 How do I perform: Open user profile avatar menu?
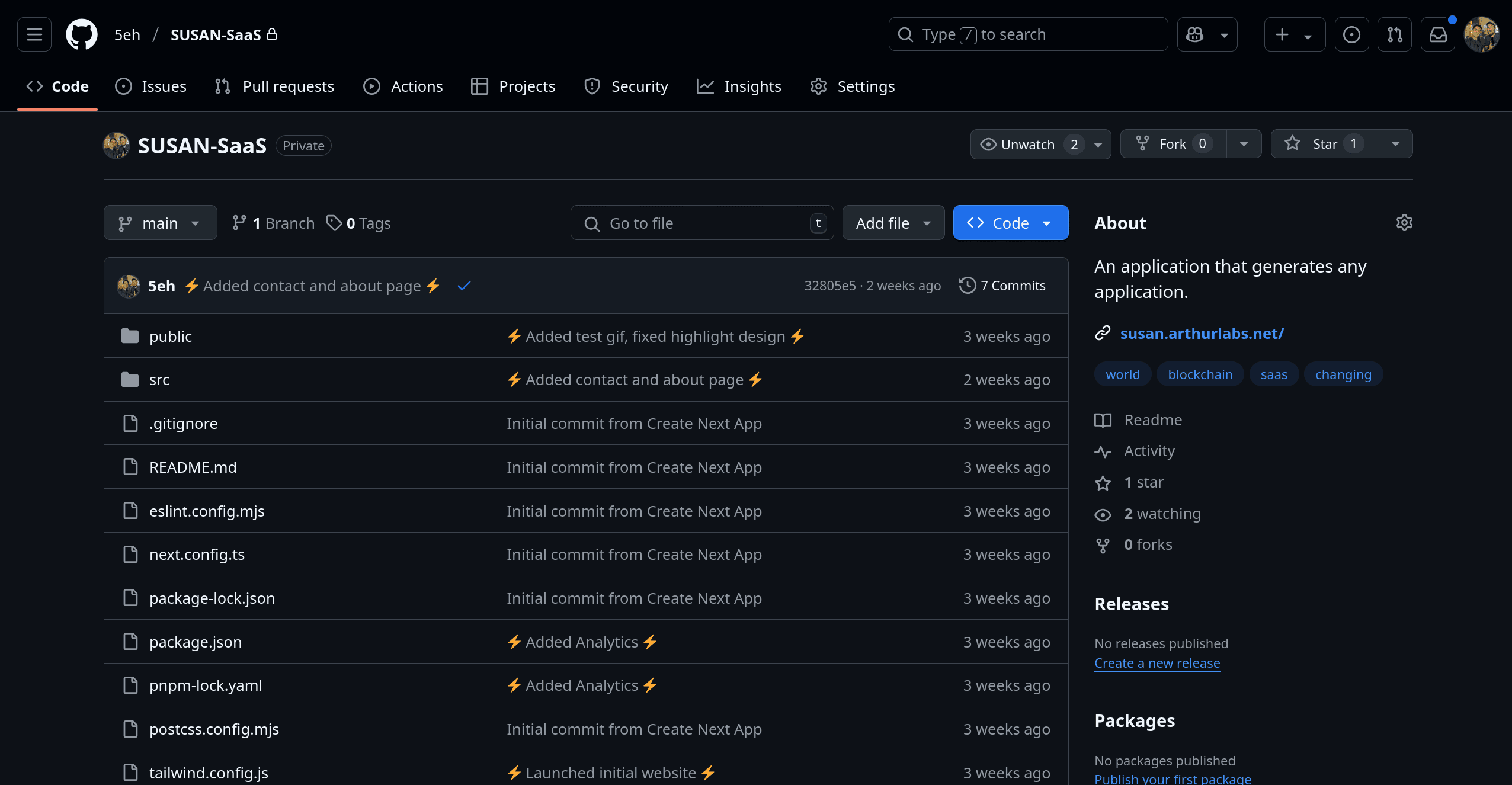[x=1481, y=34]
